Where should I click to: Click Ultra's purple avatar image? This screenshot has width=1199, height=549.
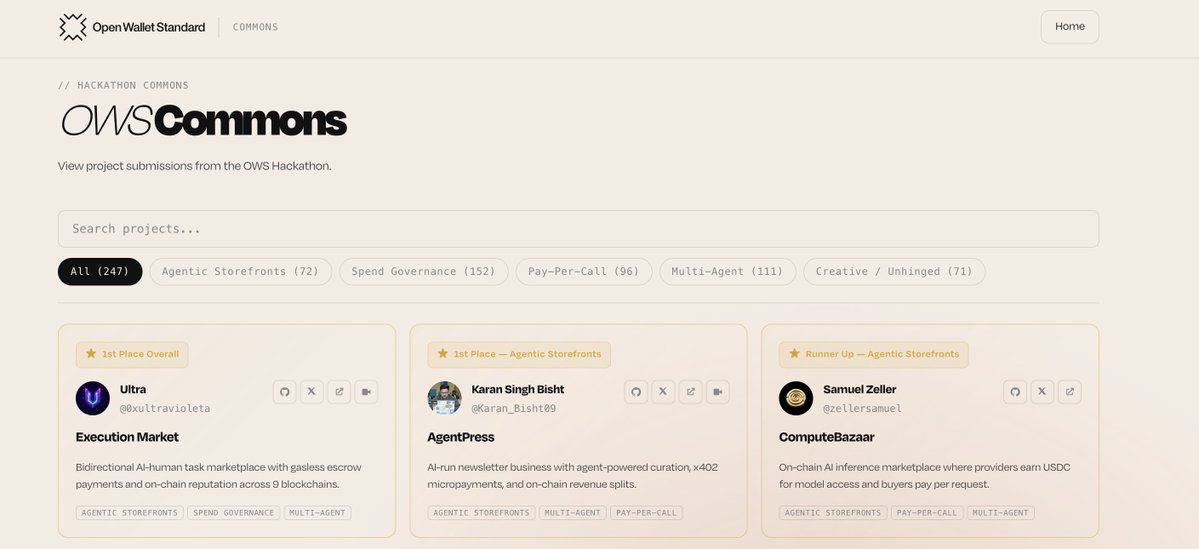tap(93, 398)
